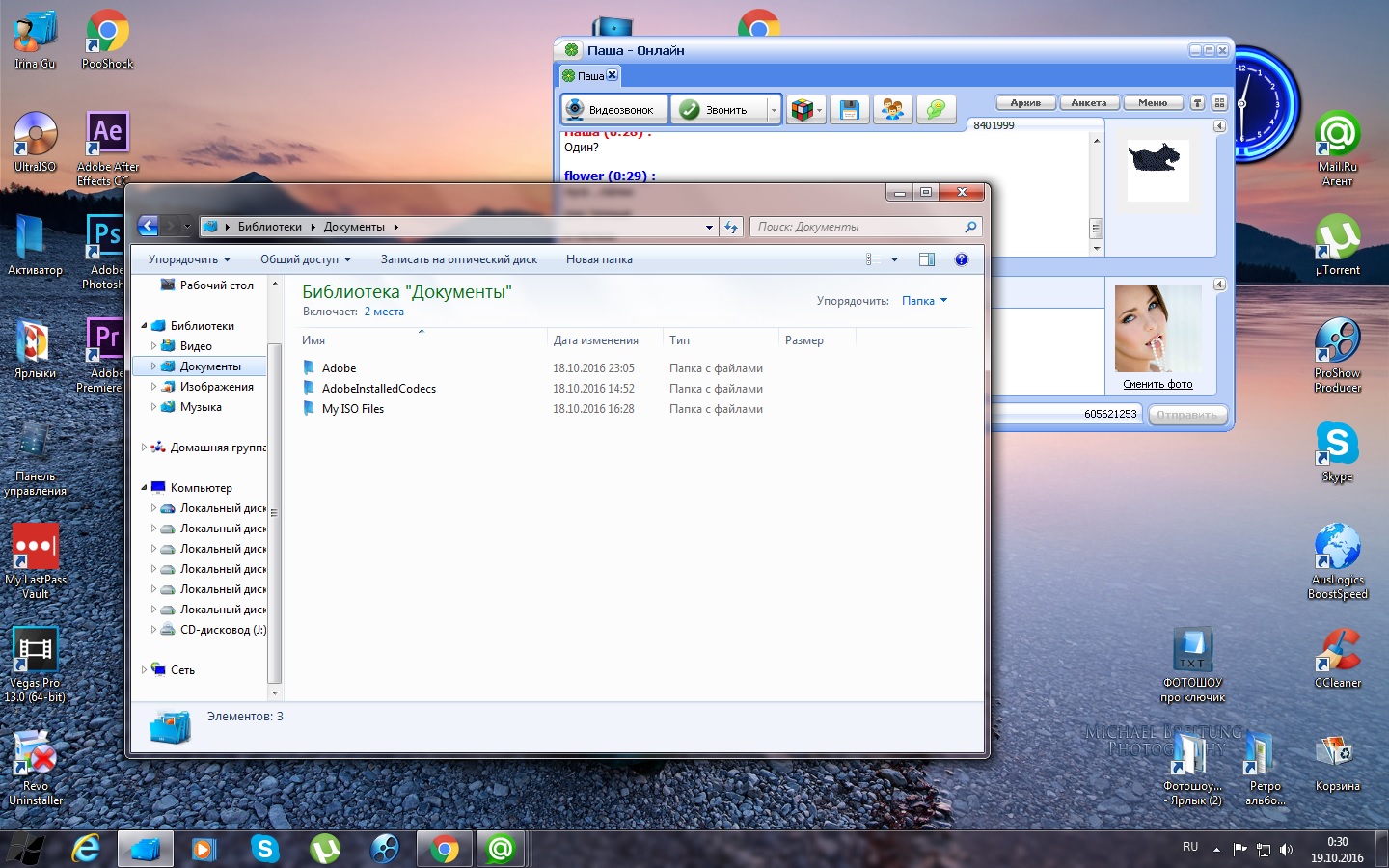Collapse the Компьютер tree node

[x=145, y=488]
